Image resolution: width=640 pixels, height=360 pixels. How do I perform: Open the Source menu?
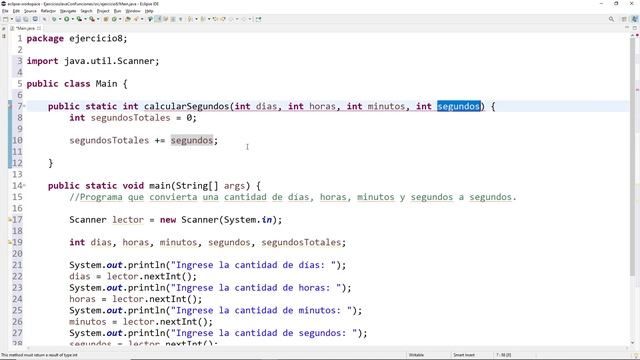tap(30, 11)
